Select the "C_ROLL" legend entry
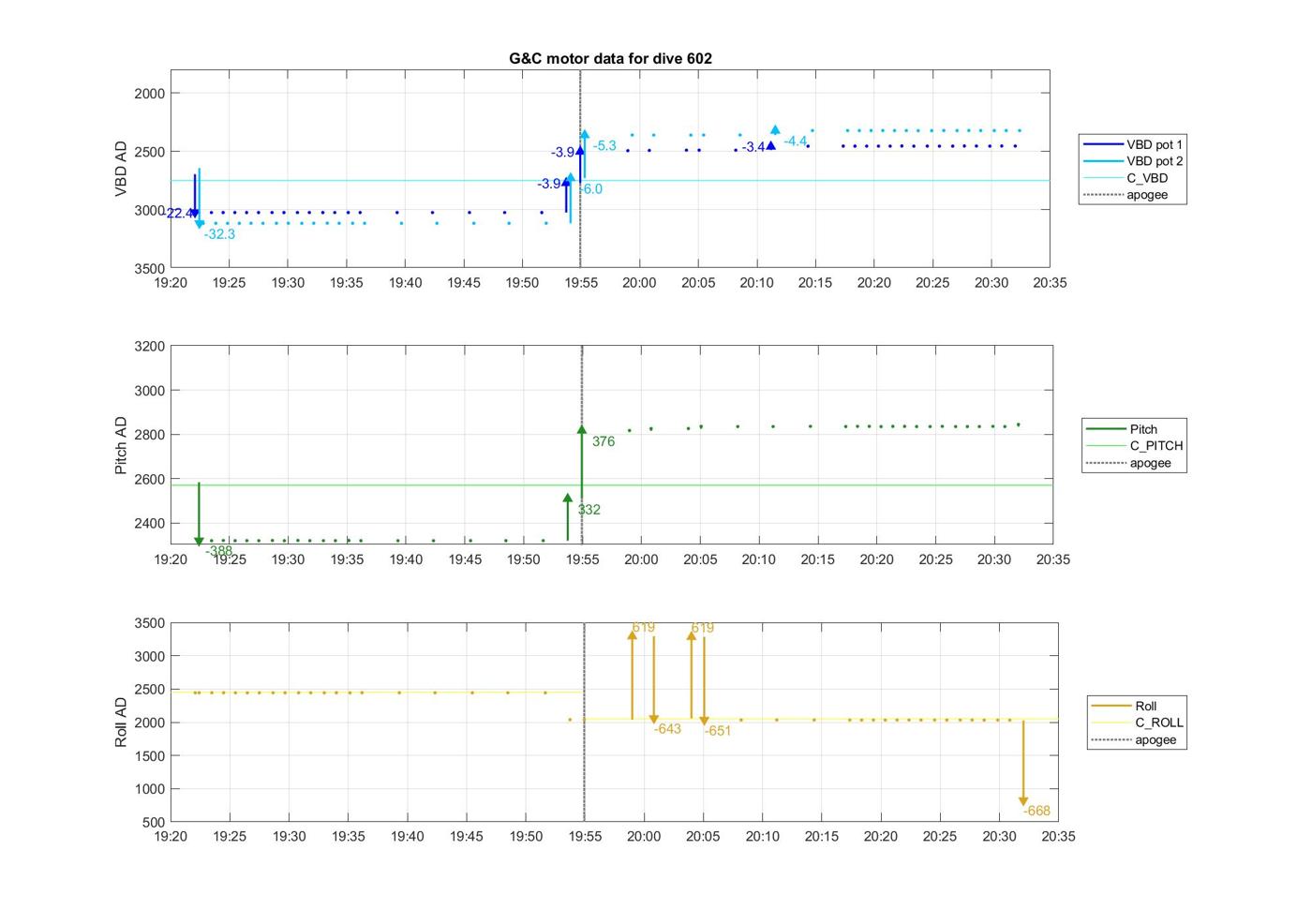1312x924 pixels. 1137,723
